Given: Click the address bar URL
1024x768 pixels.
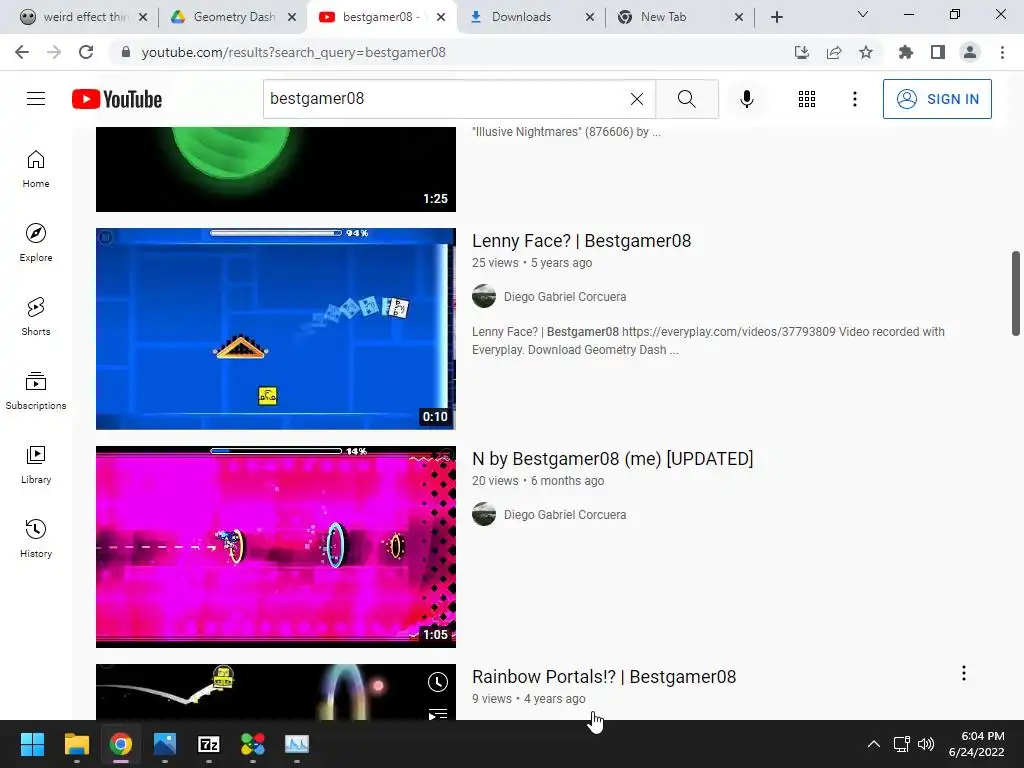Looking at the screenshot, I should click(294, 52).
